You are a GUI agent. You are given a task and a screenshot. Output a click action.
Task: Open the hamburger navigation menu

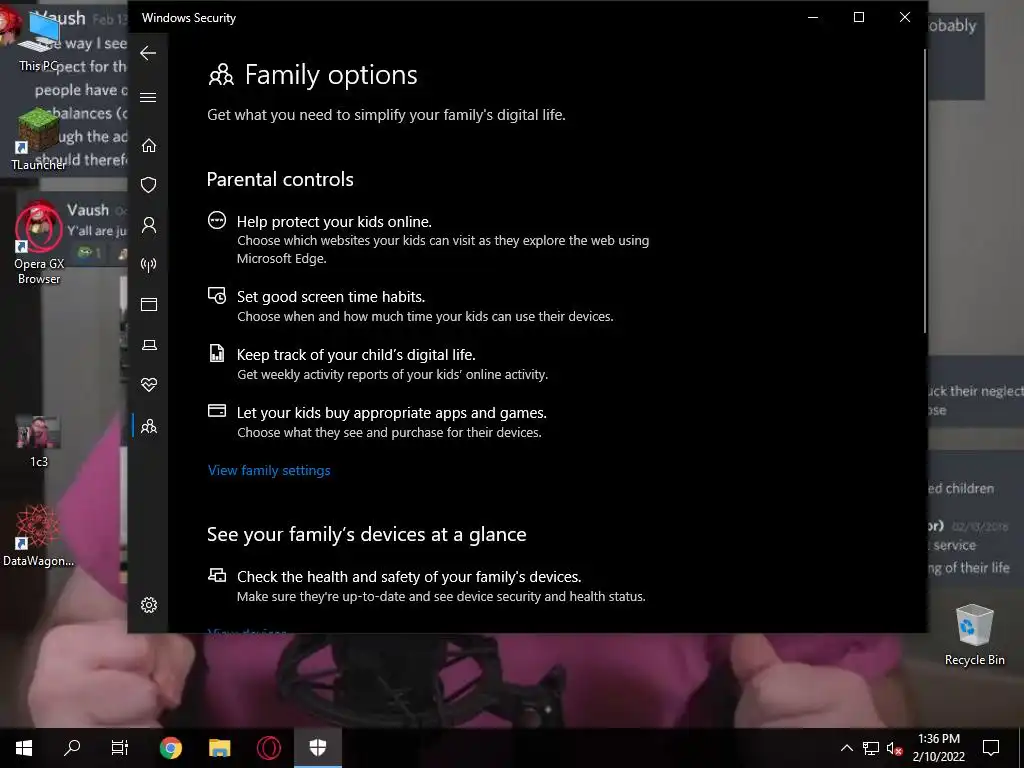148,97
